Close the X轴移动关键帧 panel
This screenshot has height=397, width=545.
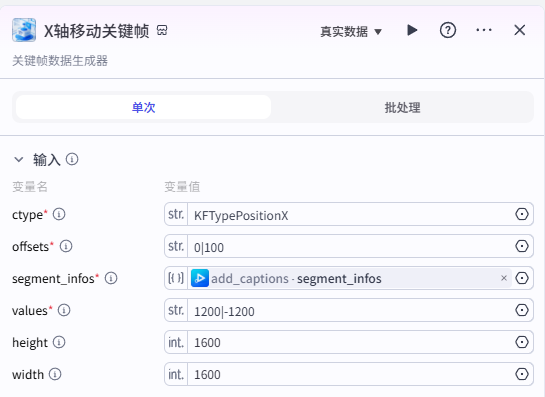click(x=520, y=30)
